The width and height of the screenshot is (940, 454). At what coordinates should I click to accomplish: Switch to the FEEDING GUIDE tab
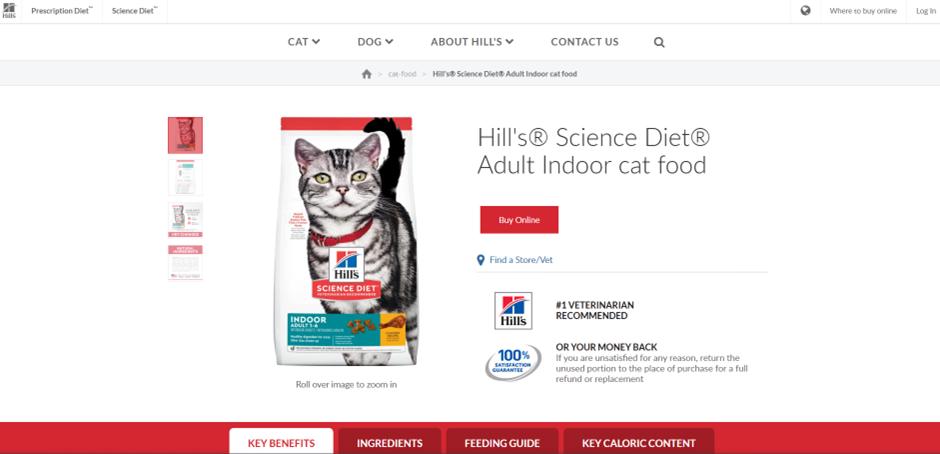pos(502,443)
